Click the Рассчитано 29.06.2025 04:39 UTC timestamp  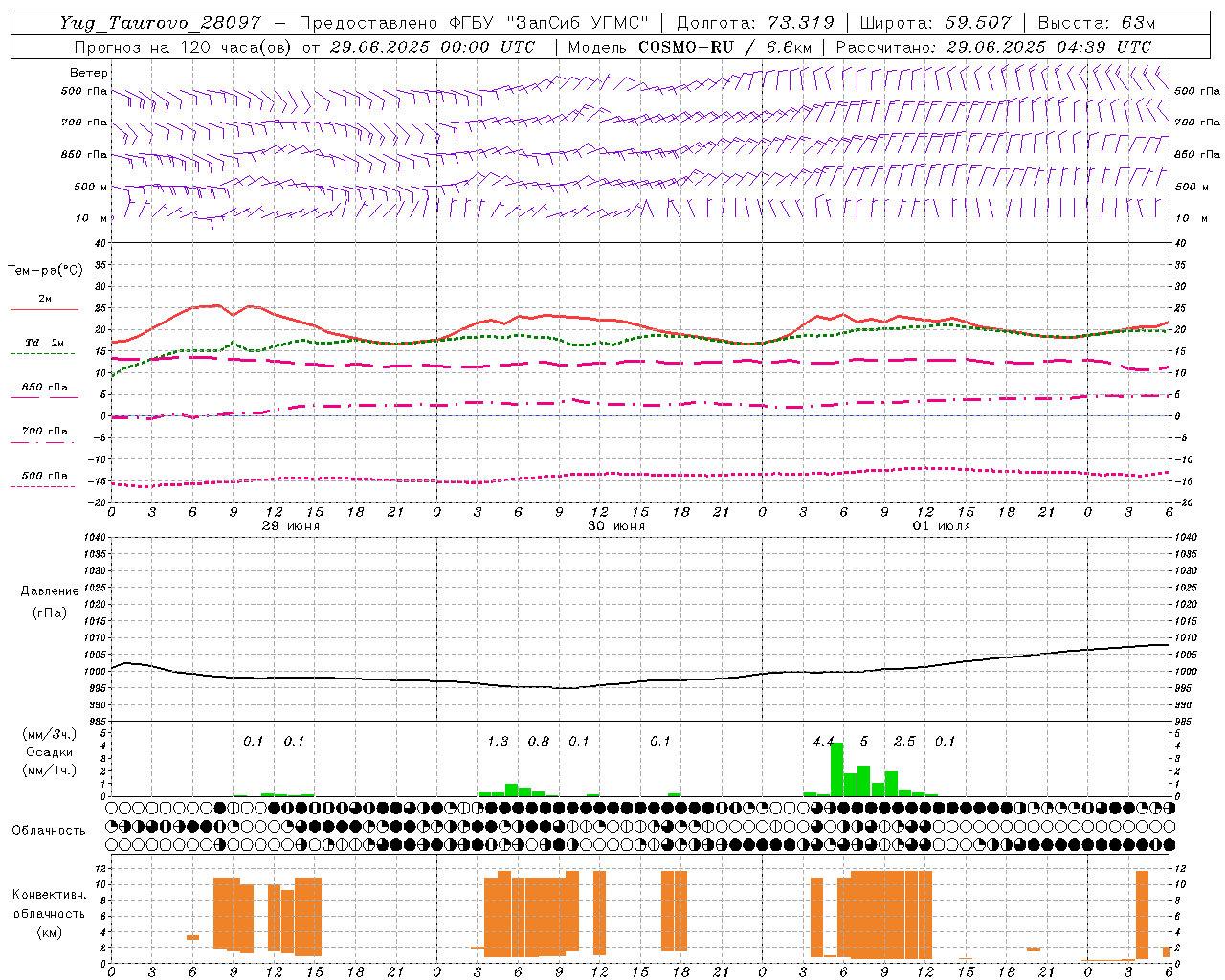[993, 47]
